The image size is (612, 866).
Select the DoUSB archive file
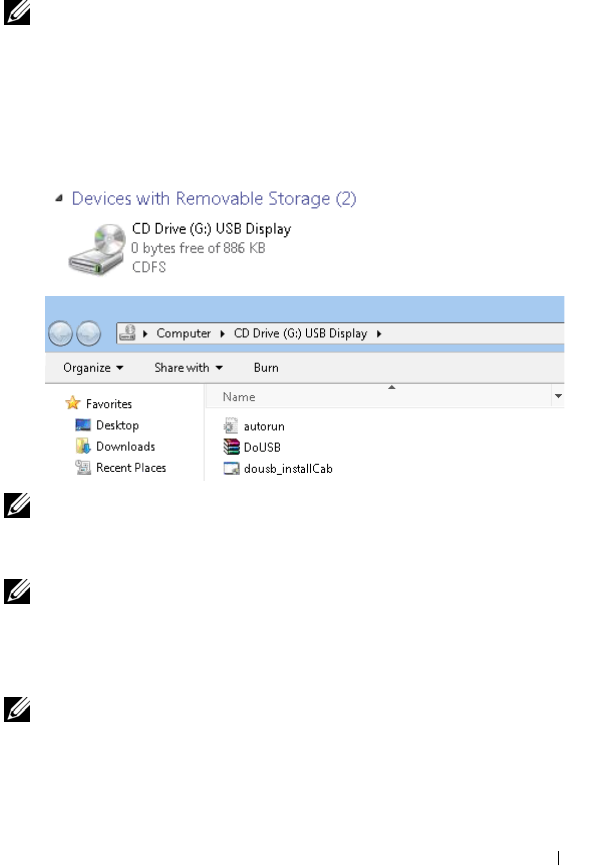[x=262, y=447]
